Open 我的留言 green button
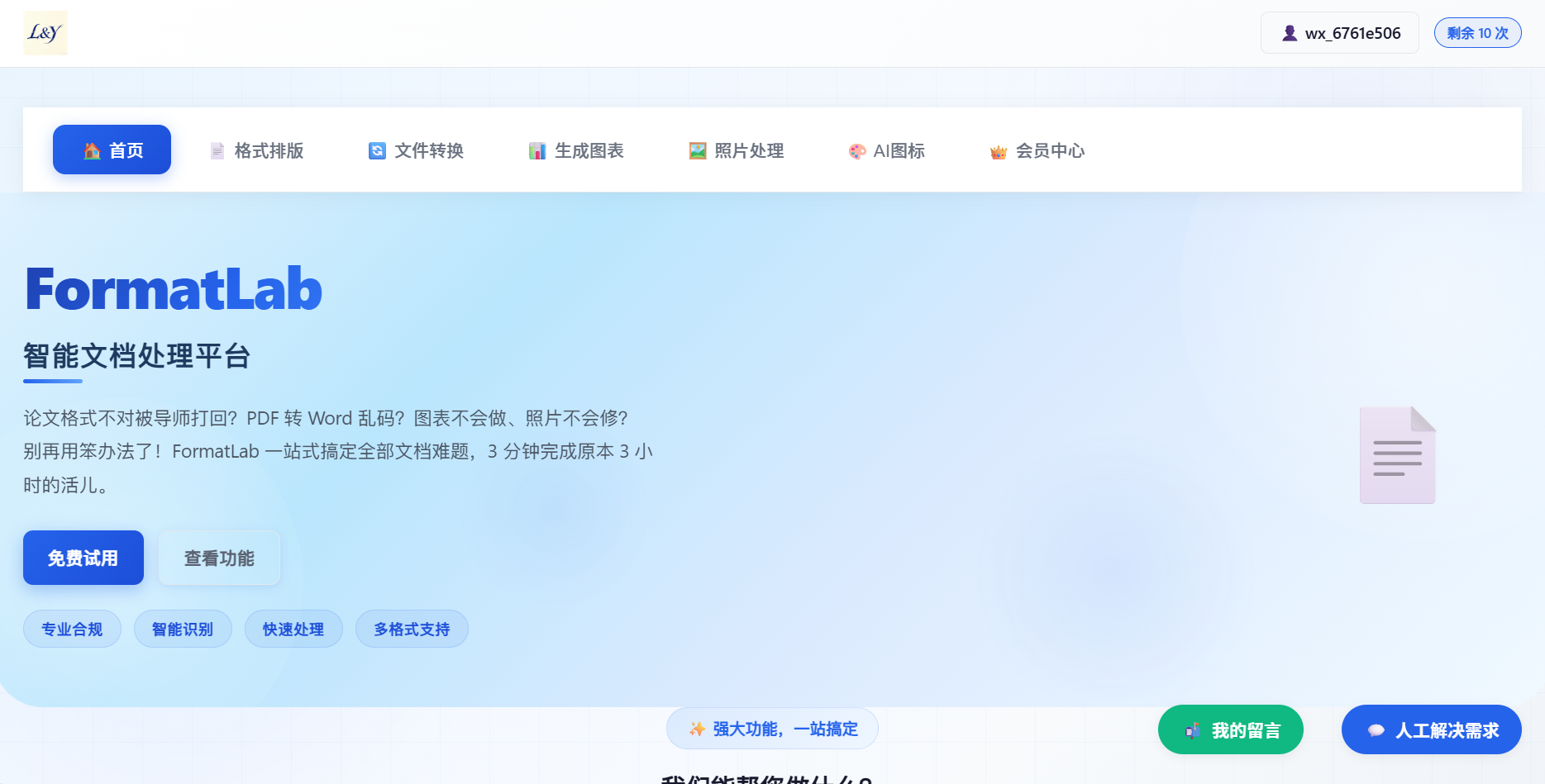Image resolution: width=1545 pixels, height=784 pixels. 1231,729
